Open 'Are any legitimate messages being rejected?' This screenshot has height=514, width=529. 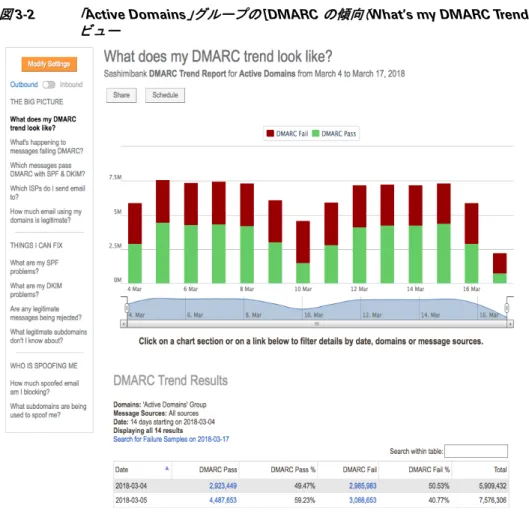click(46, 313)
